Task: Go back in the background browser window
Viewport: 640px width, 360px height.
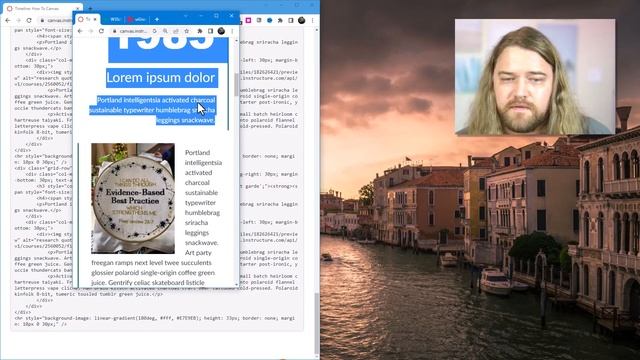Action: point(8,20)
